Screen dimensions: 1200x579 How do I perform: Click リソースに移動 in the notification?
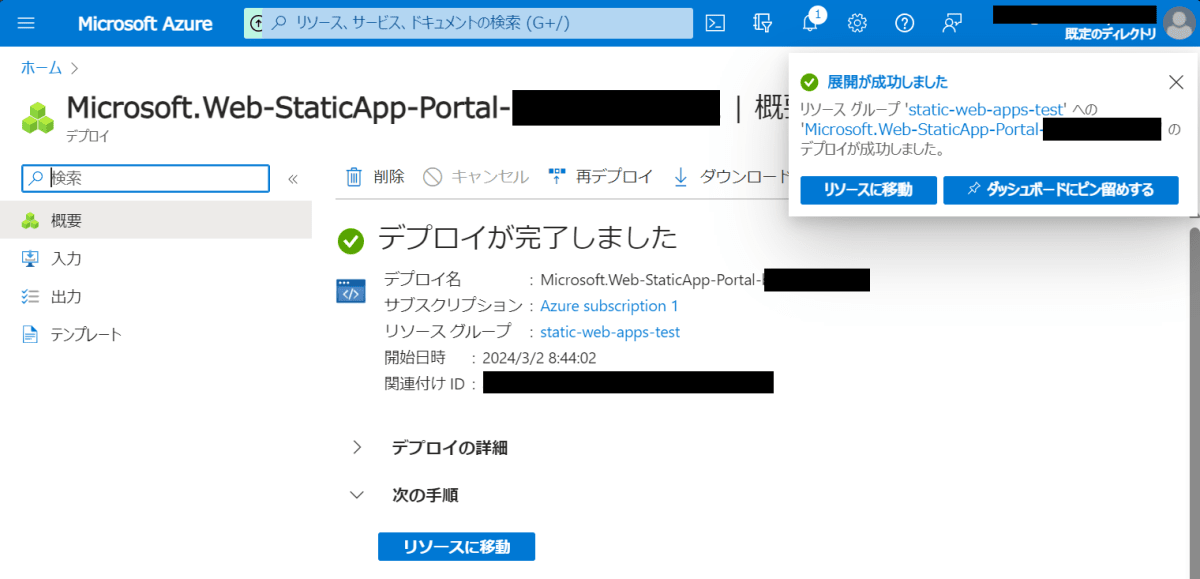[x=868, y=190]
